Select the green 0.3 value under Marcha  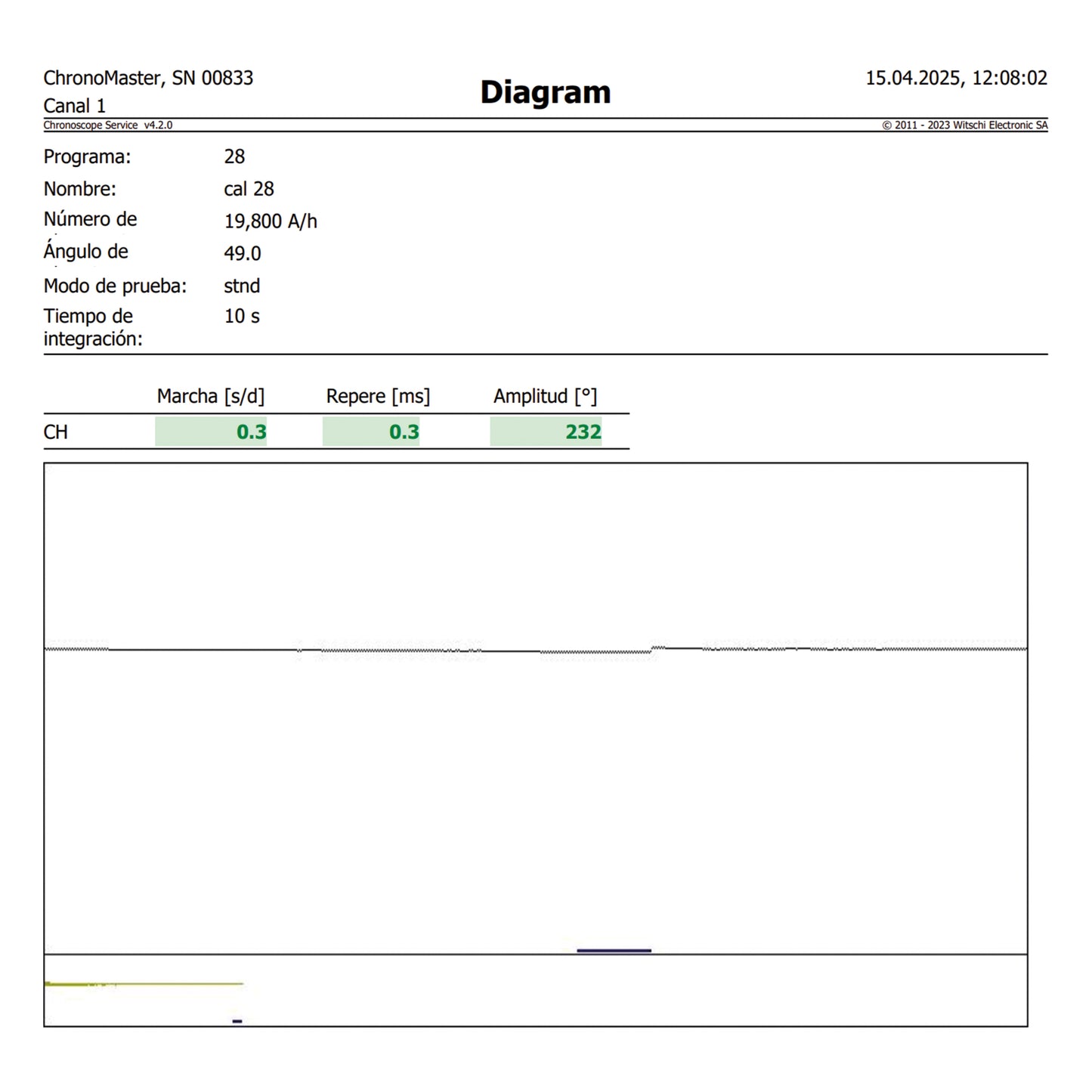251,432
